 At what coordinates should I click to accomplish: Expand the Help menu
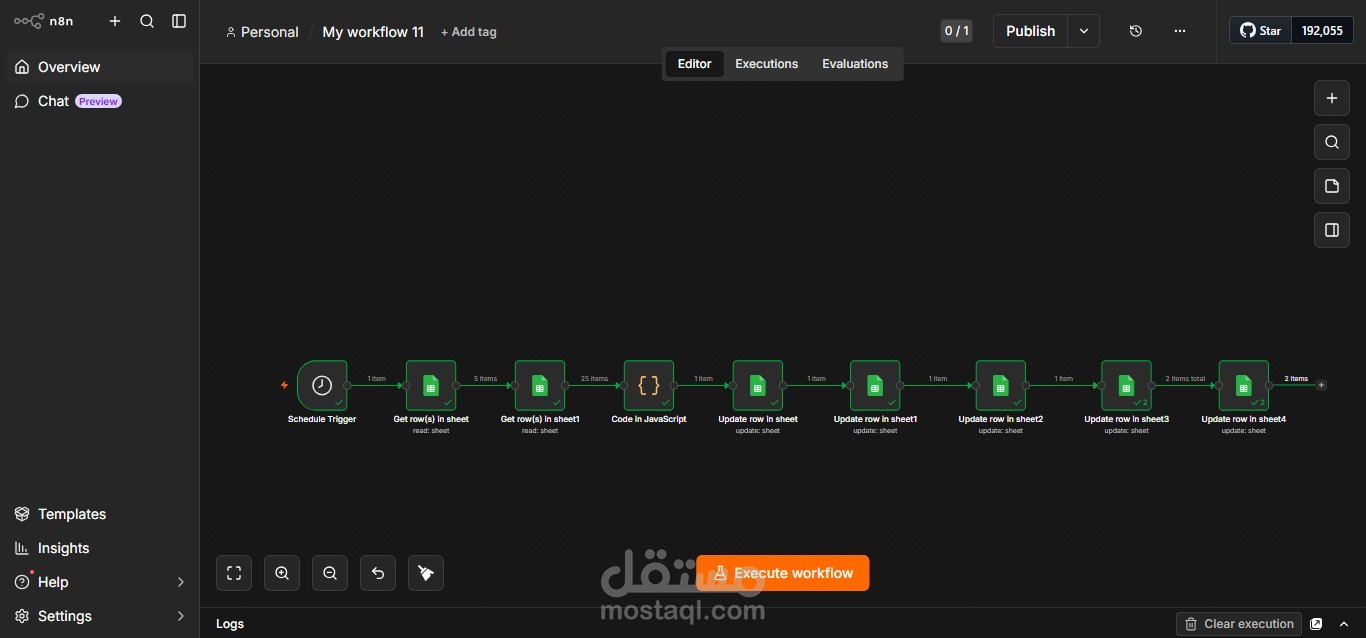pos(99,582)
